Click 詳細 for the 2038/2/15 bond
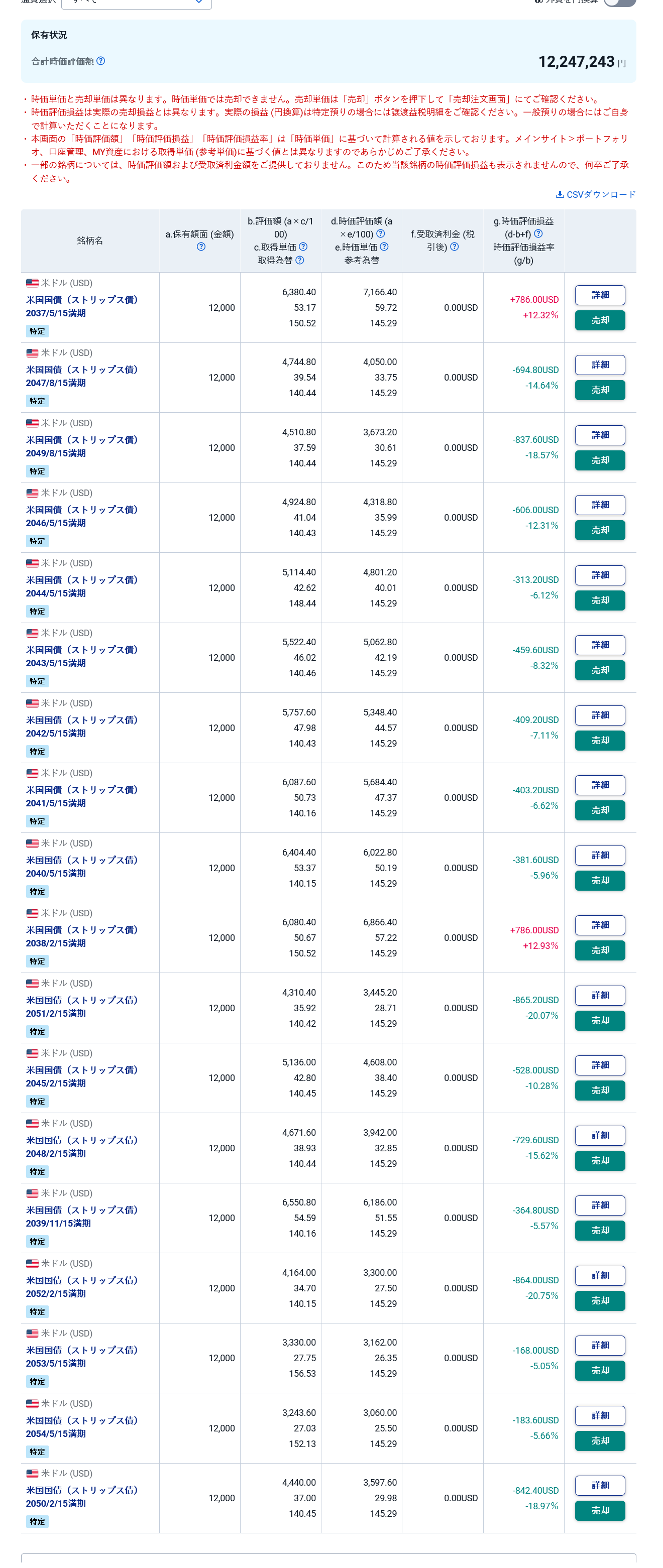The image size is (663, 1568). click(600, 925)
